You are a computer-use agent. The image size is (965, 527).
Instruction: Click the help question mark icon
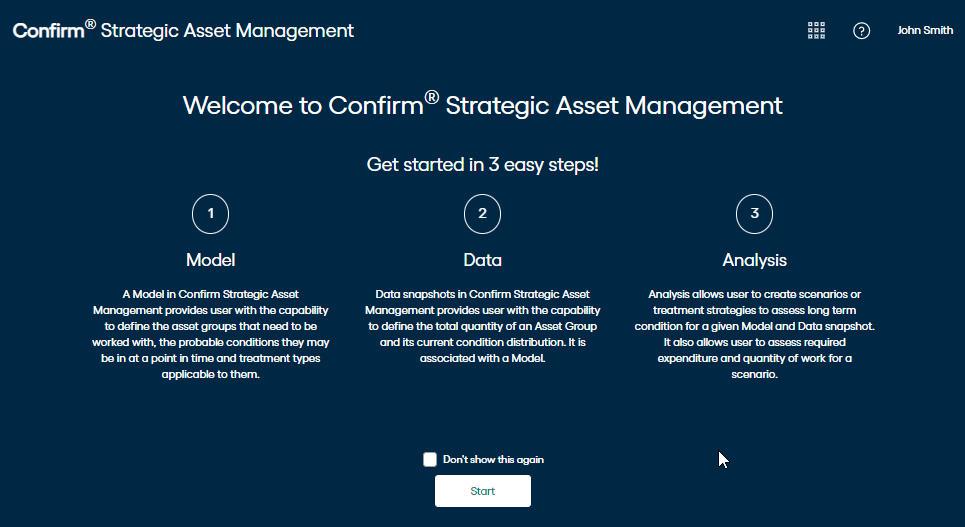tap(861, 30)
